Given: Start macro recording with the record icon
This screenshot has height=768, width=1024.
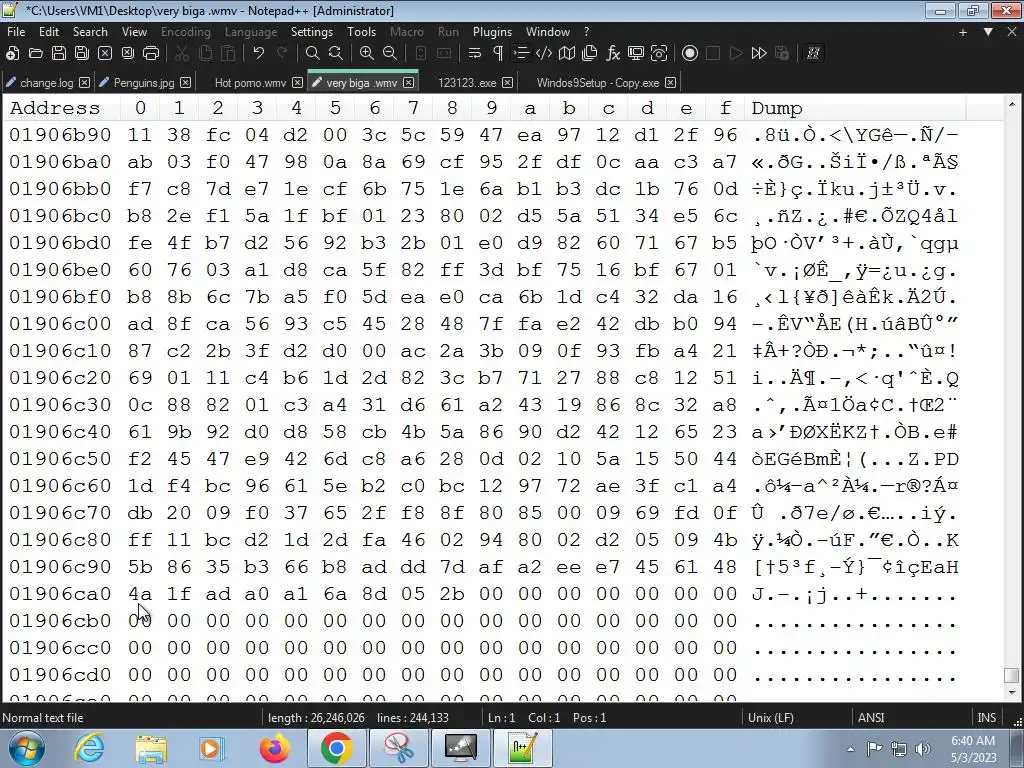Looking at the screenshot, I should [x=690, y=54].
